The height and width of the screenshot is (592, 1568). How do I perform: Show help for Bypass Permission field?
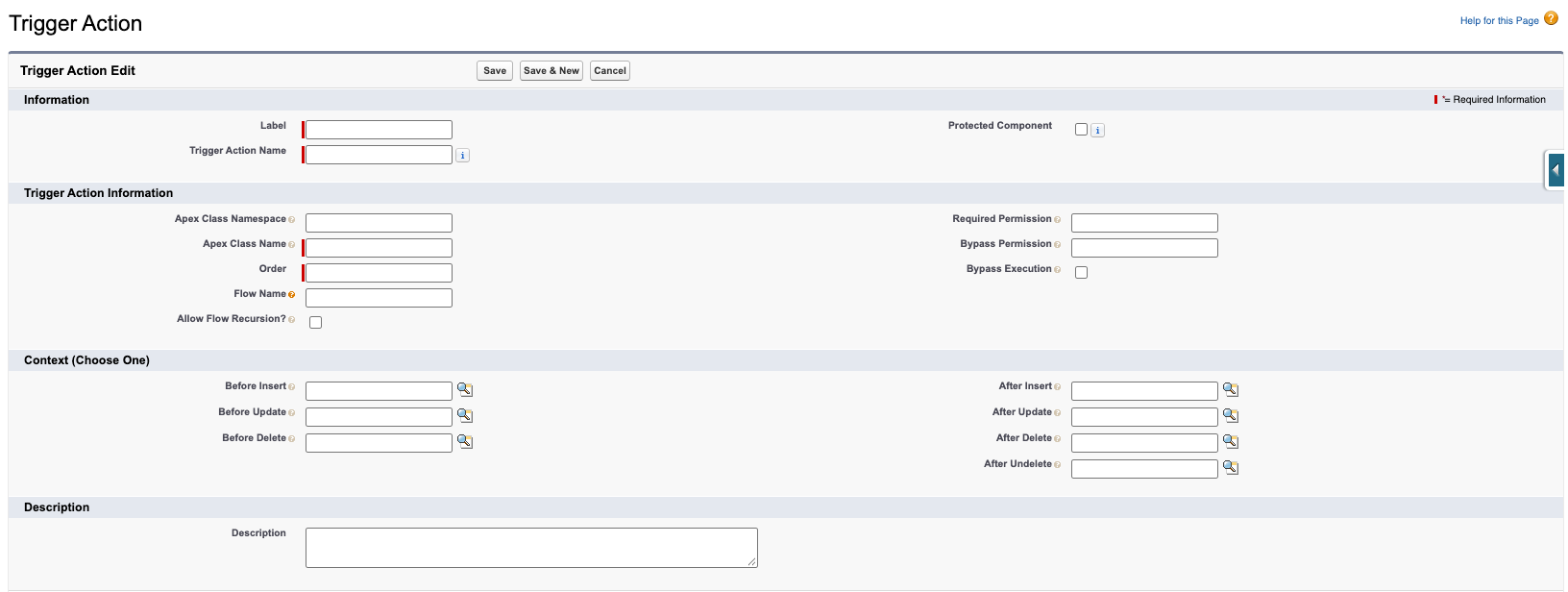(1058, 245)
